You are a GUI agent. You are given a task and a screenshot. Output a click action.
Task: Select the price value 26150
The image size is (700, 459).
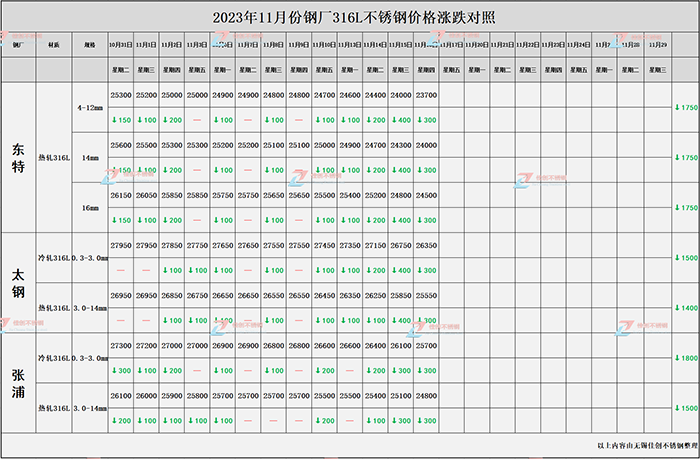pos(121,195)
